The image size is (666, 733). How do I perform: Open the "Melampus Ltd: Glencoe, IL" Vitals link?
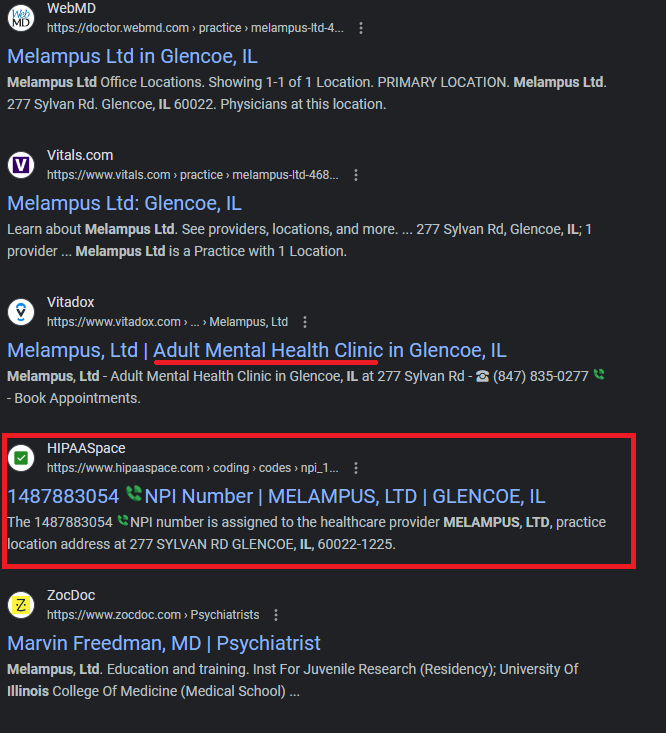pos(124,203)
